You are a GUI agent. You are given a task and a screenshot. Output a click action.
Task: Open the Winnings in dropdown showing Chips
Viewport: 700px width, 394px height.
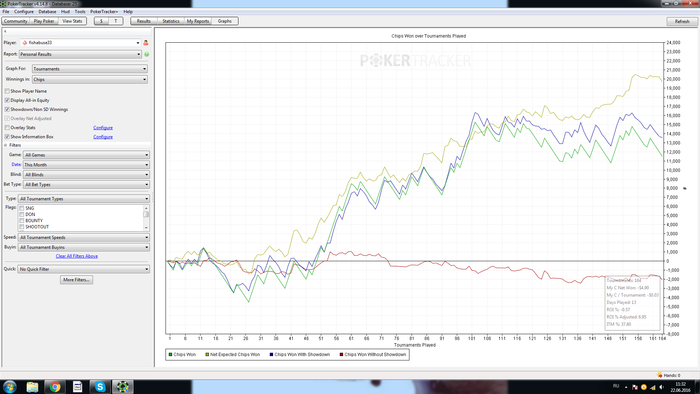pos(90,79)
